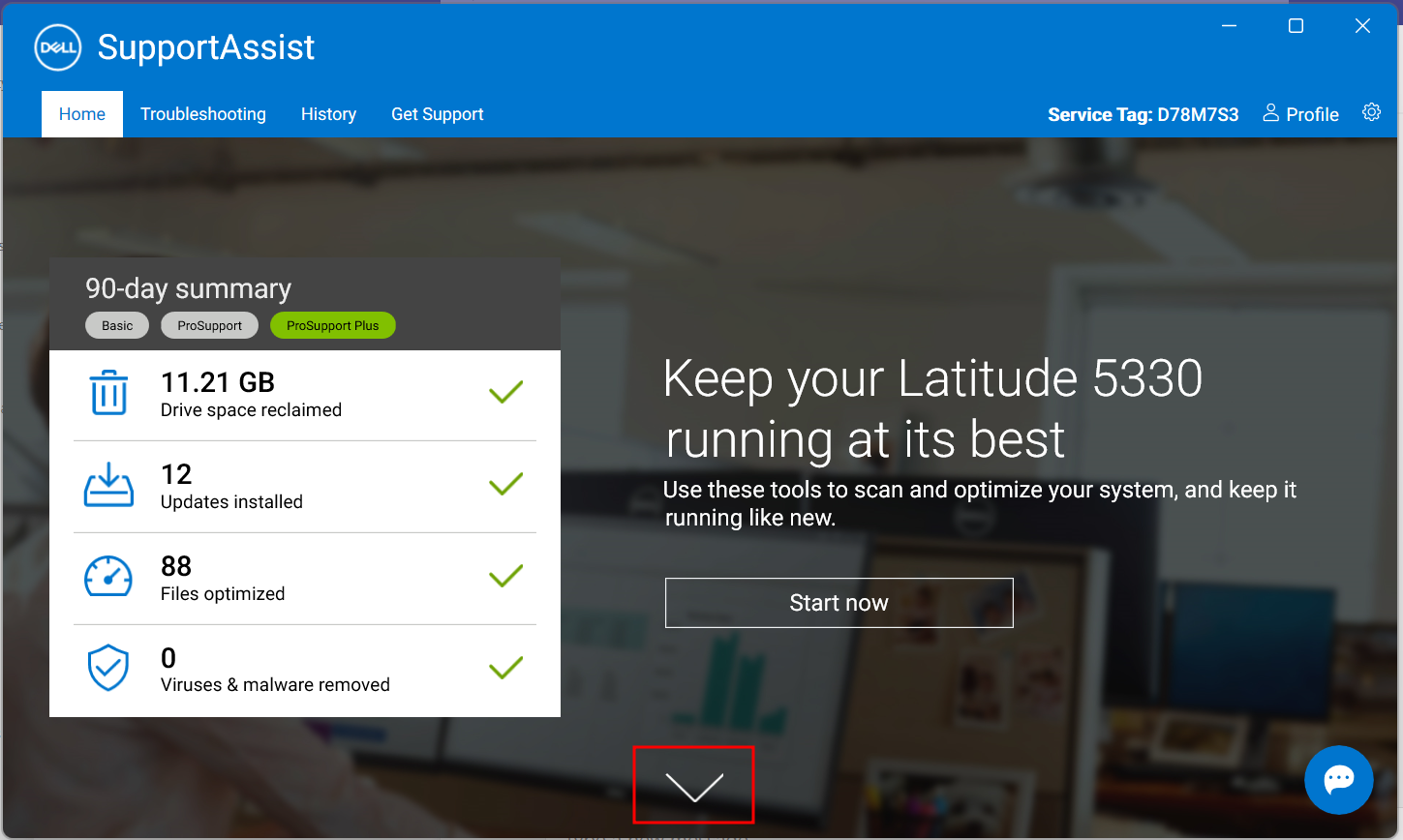Click the Updates installed label
The width and height of the screenshot is (1403, 840).
[231, 502]
